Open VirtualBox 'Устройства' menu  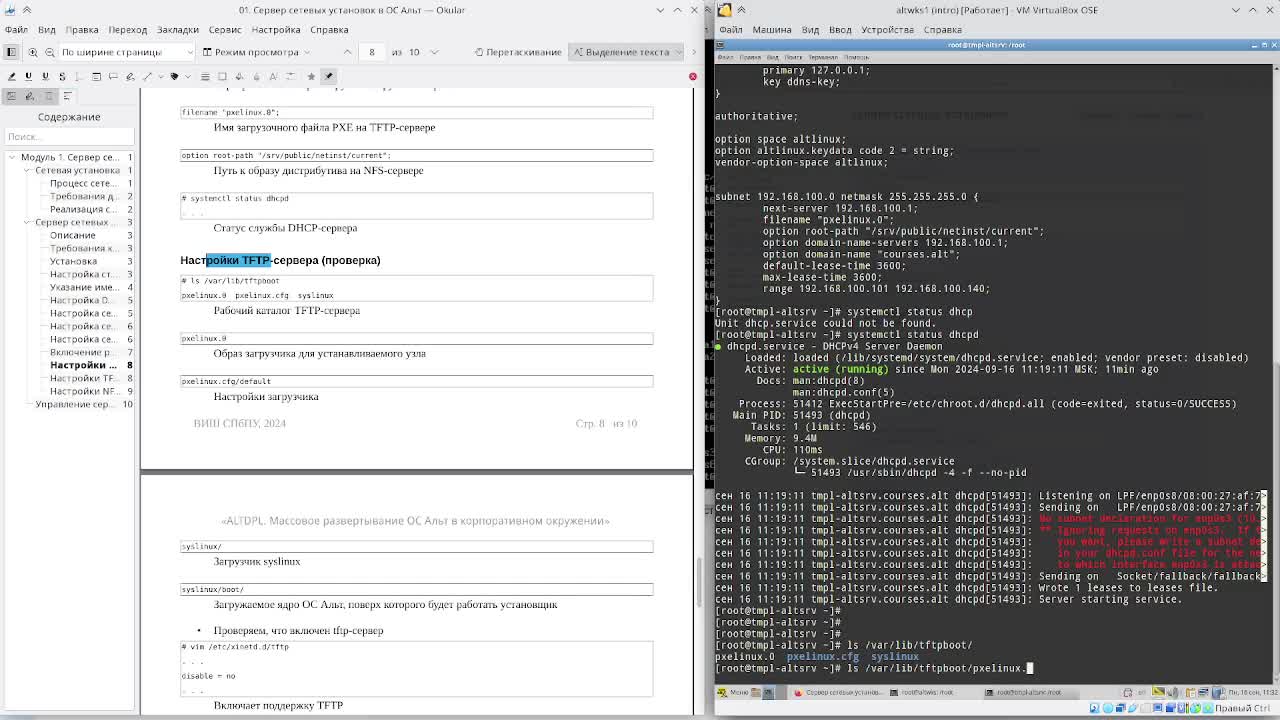[887, 30]
